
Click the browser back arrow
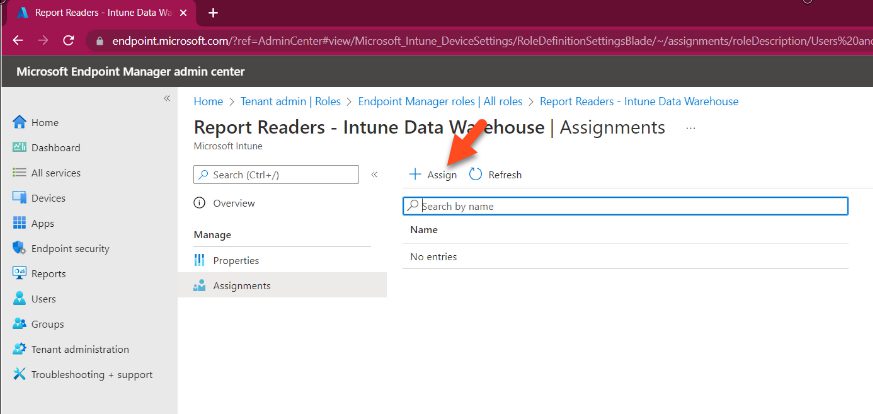[x=18, y=41]
